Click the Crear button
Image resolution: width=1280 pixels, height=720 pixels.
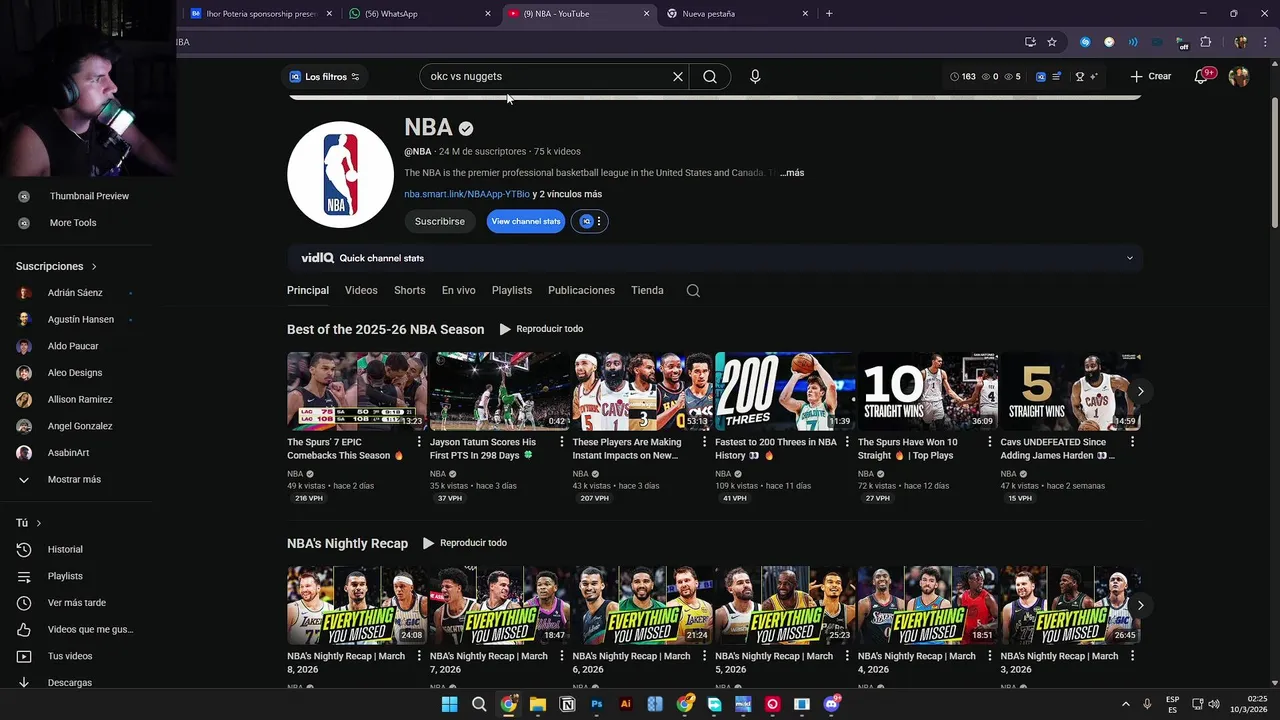coord(1151,77)
